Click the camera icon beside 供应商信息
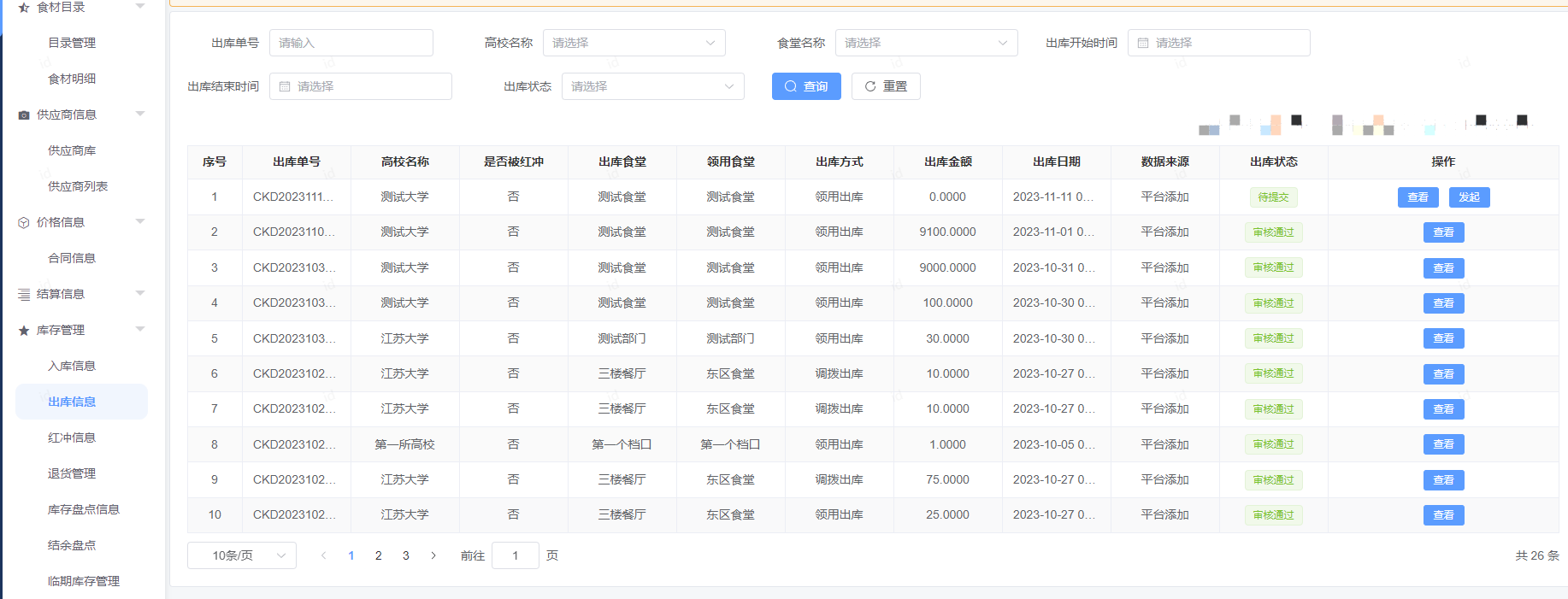1568x599 pixels. click(x=24, y=115)
